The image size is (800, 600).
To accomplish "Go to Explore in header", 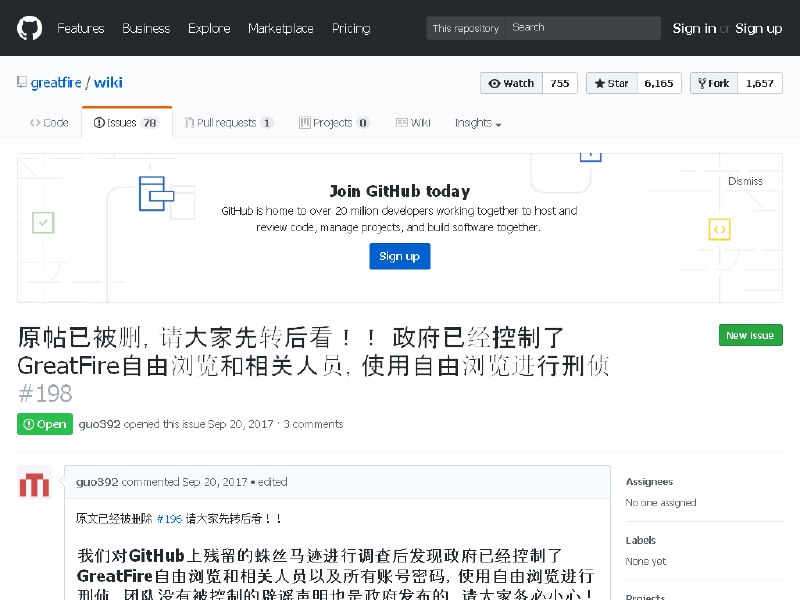I will [209, 29].
